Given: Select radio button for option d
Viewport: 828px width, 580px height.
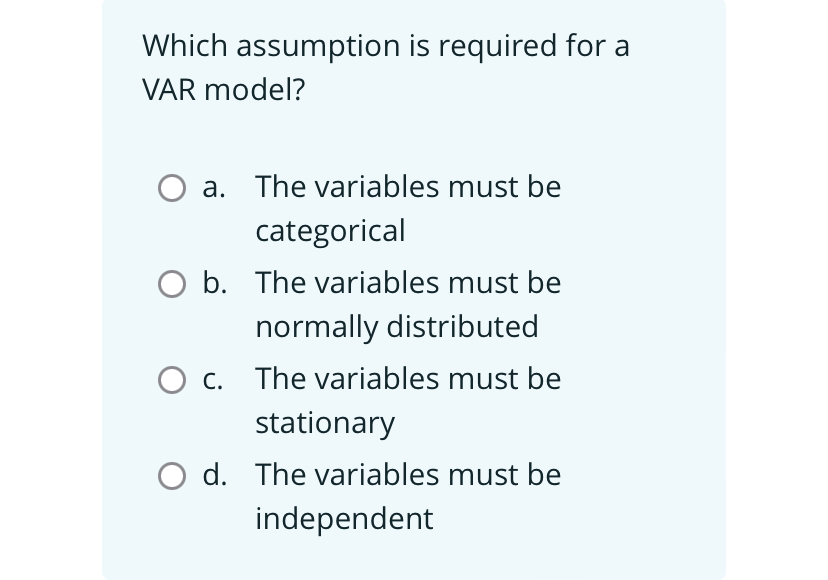Looking at the screenshot, I should click(x=172, y=476).
